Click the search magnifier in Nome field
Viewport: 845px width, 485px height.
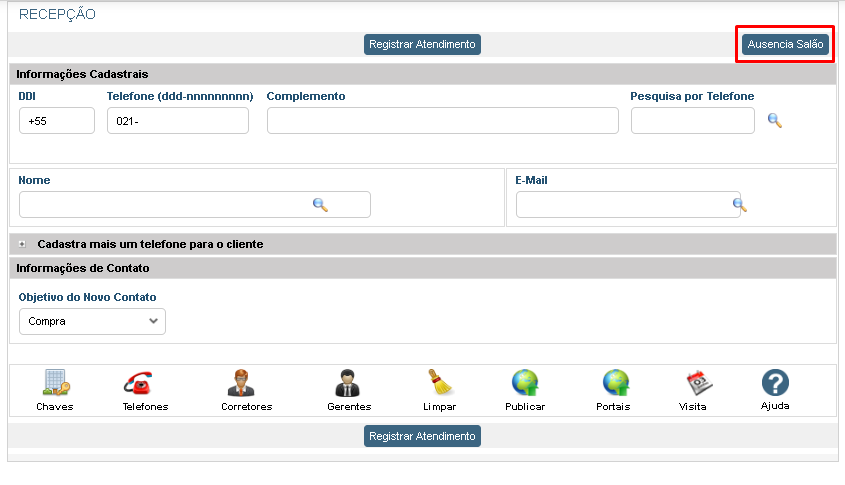click(320, 204)
